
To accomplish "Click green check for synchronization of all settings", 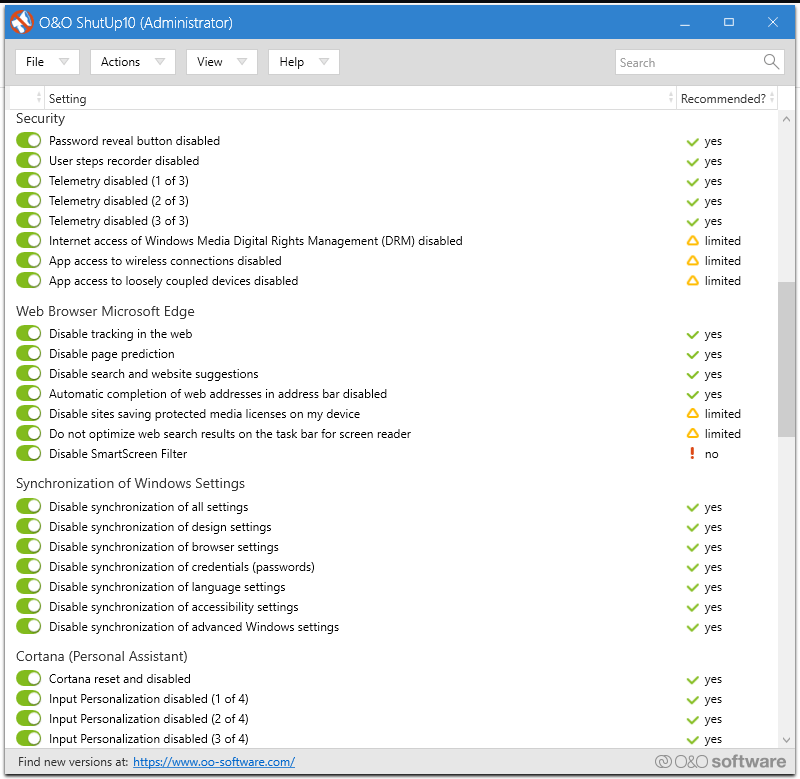I will (x=692, y=508).
